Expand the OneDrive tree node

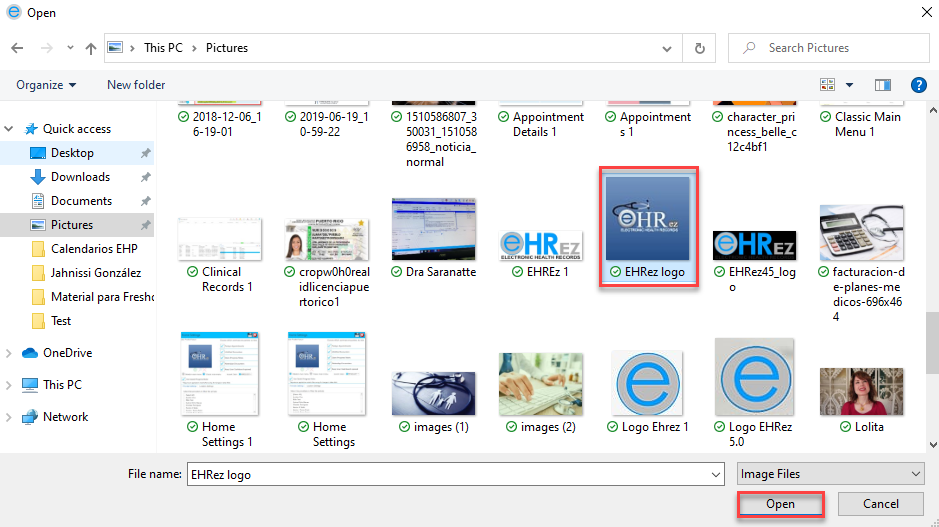[8, 353]
